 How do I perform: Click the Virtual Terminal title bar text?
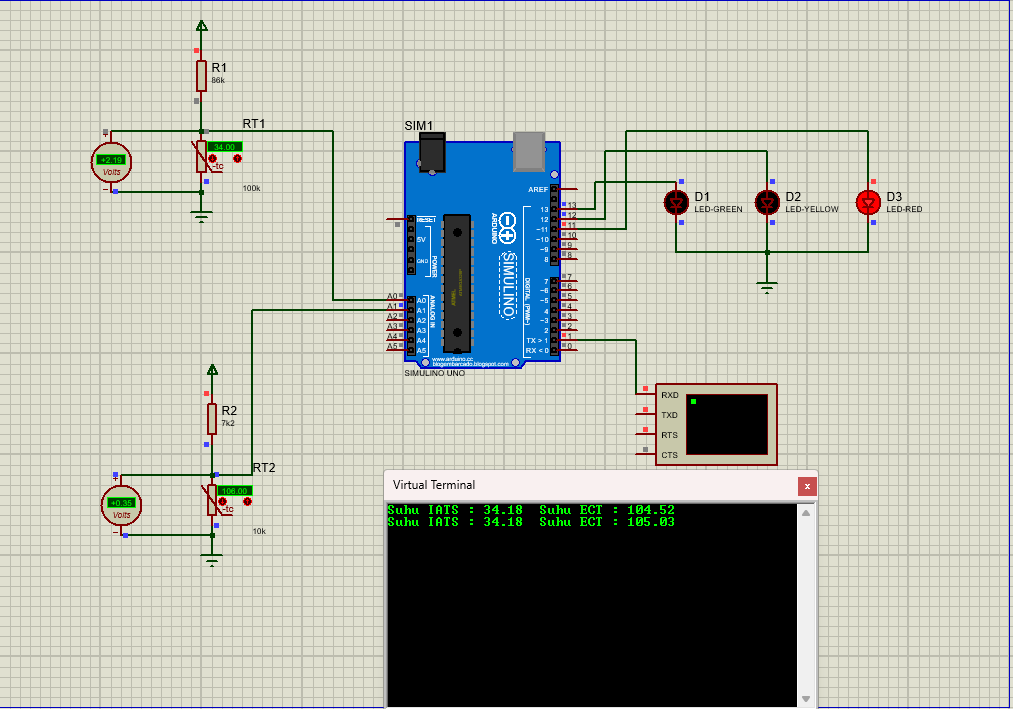(433, 485)
